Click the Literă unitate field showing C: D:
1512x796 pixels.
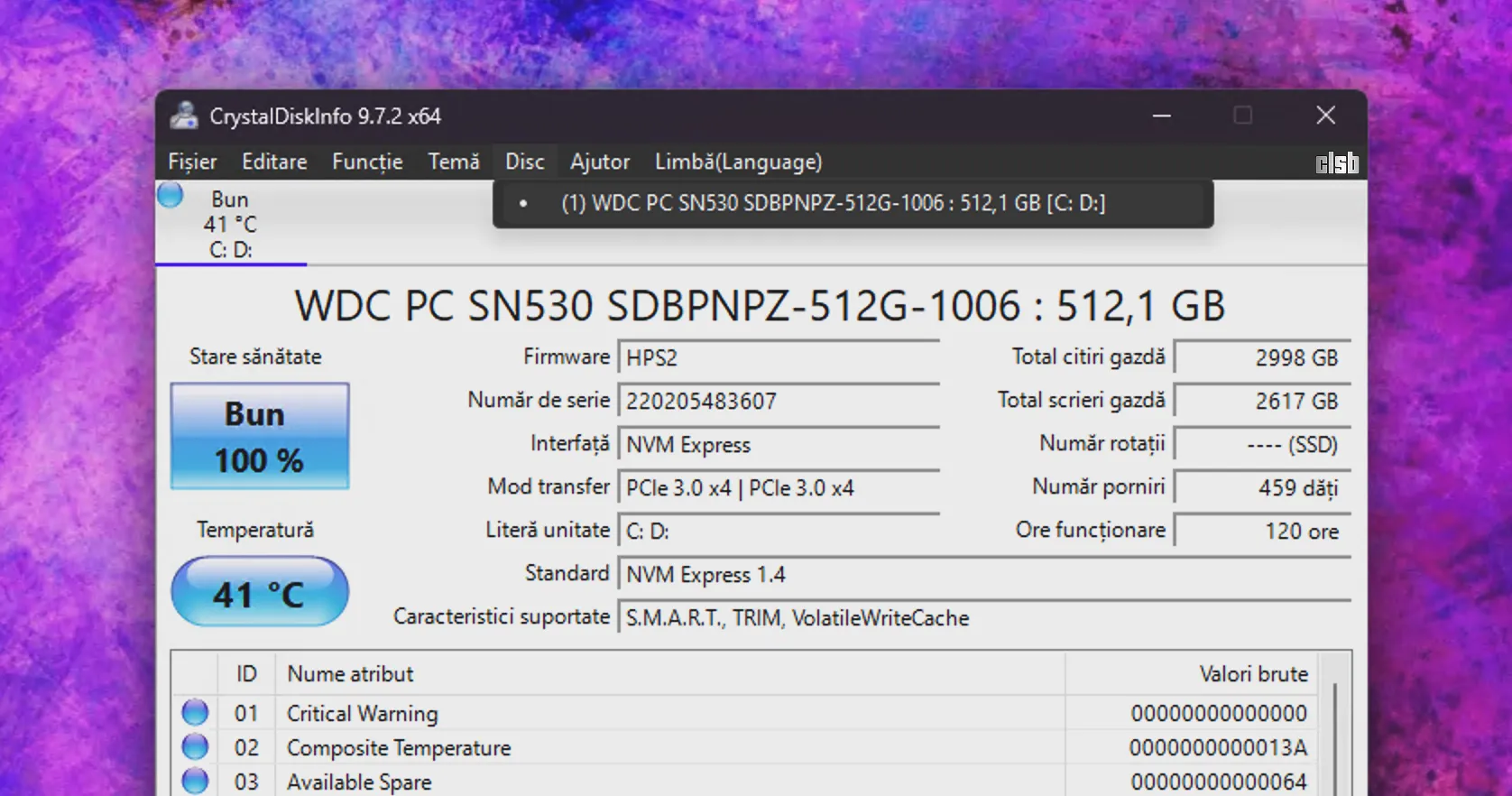click(779, 531)
